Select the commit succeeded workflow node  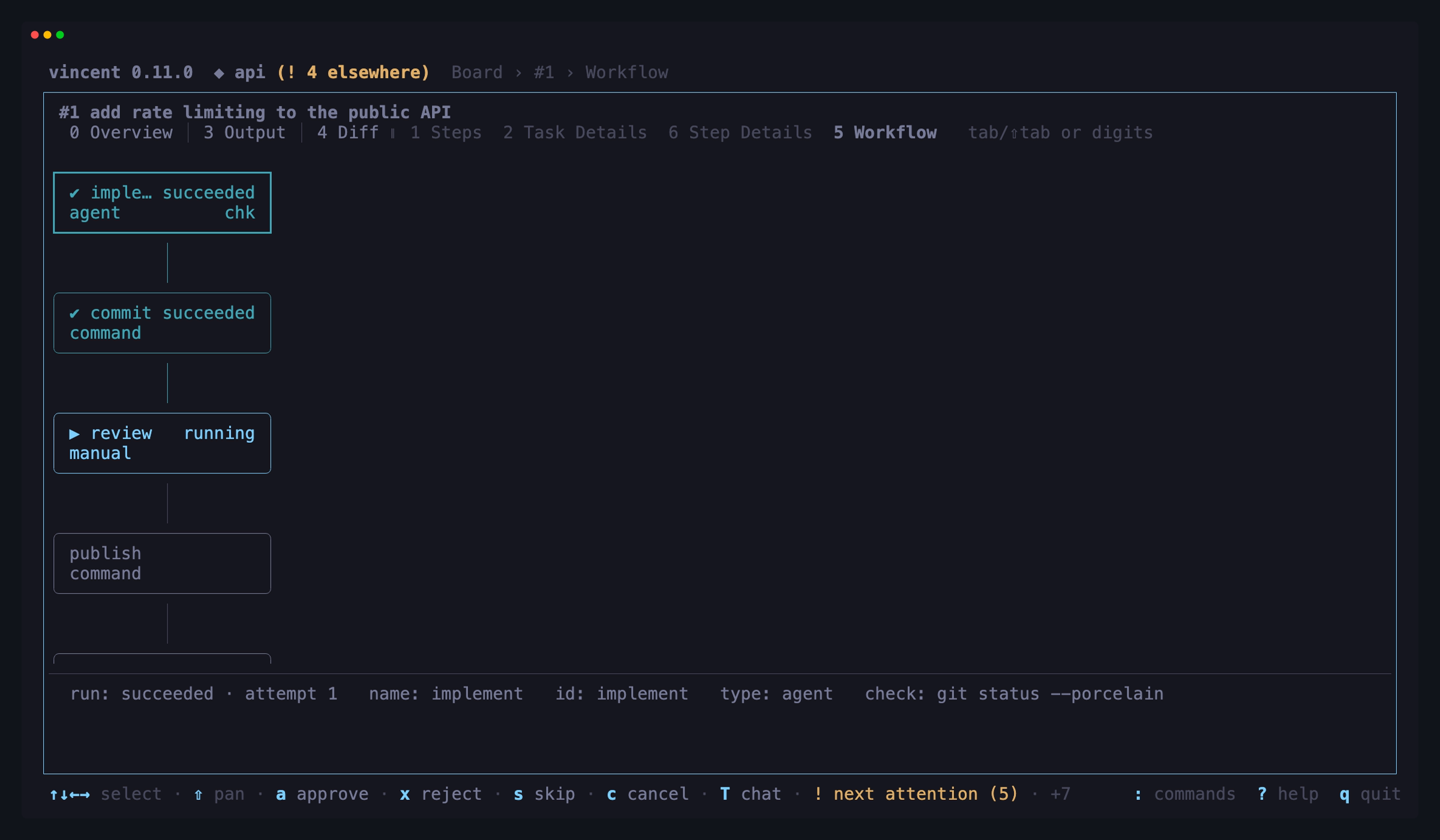coord(162,323)
